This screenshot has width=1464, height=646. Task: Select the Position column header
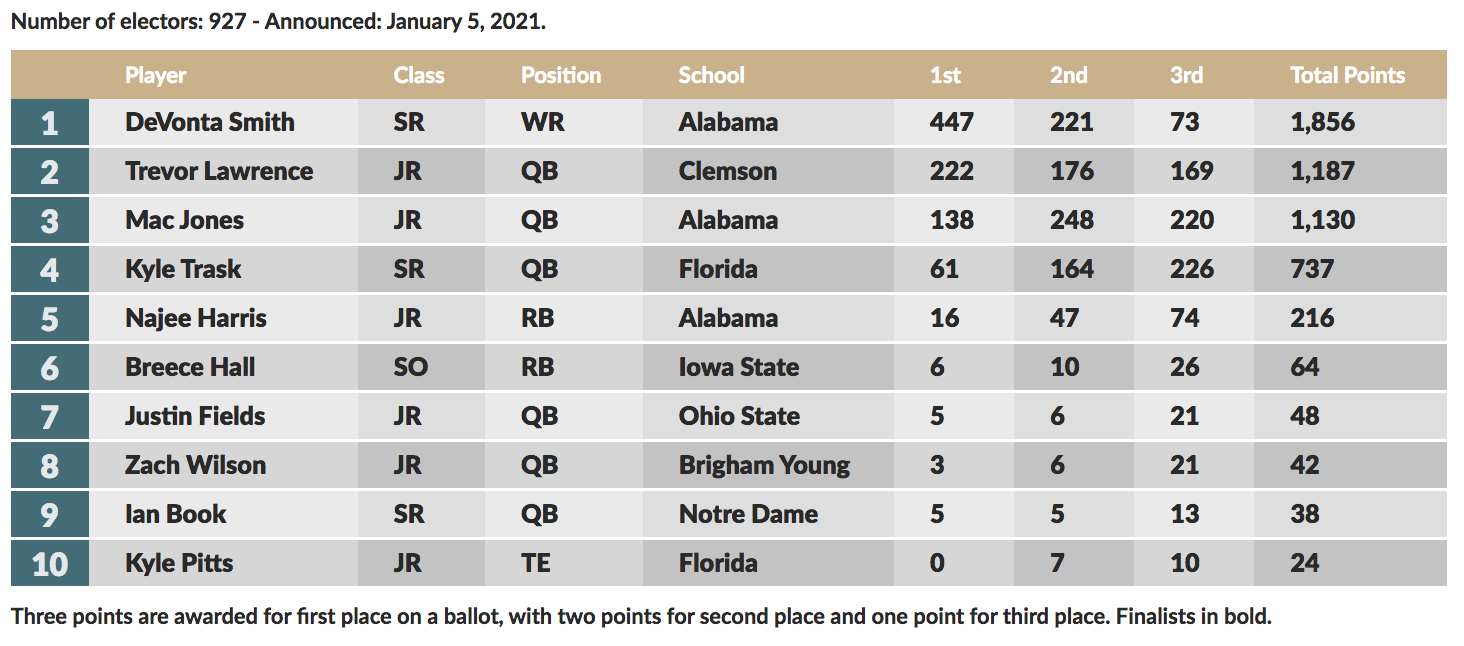561,75
